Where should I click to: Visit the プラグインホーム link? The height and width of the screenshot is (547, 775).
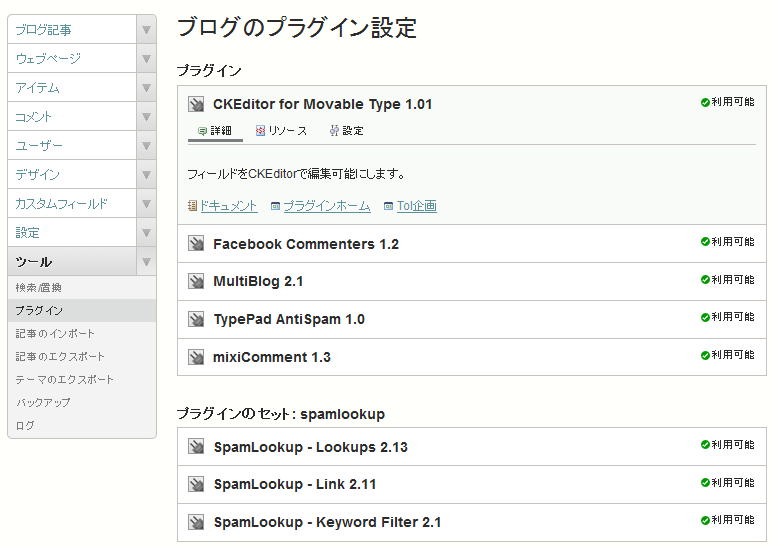click(326, 206)
